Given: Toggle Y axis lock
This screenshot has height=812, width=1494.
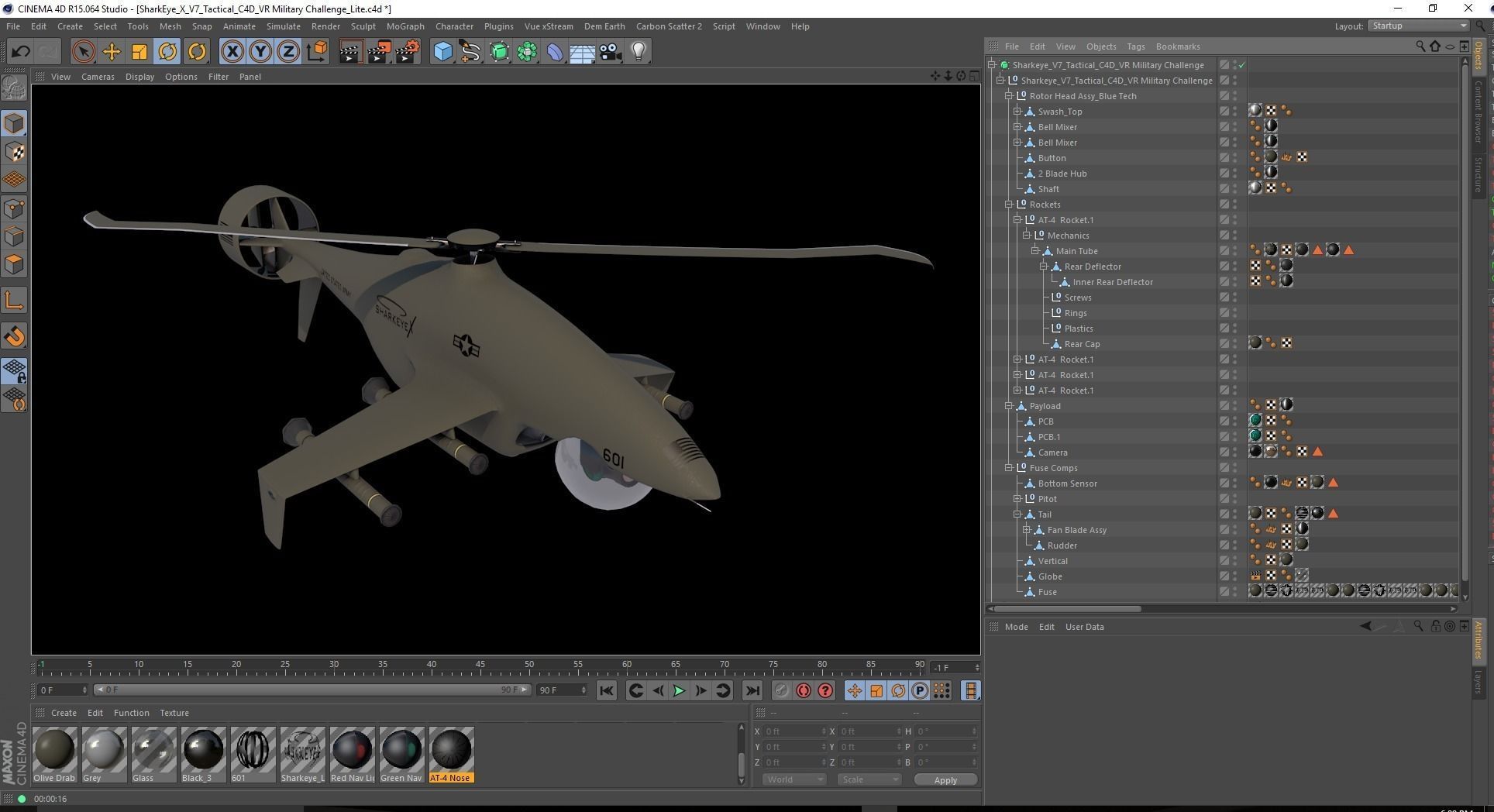Looking at the screenshot, I should coord(260,52).
